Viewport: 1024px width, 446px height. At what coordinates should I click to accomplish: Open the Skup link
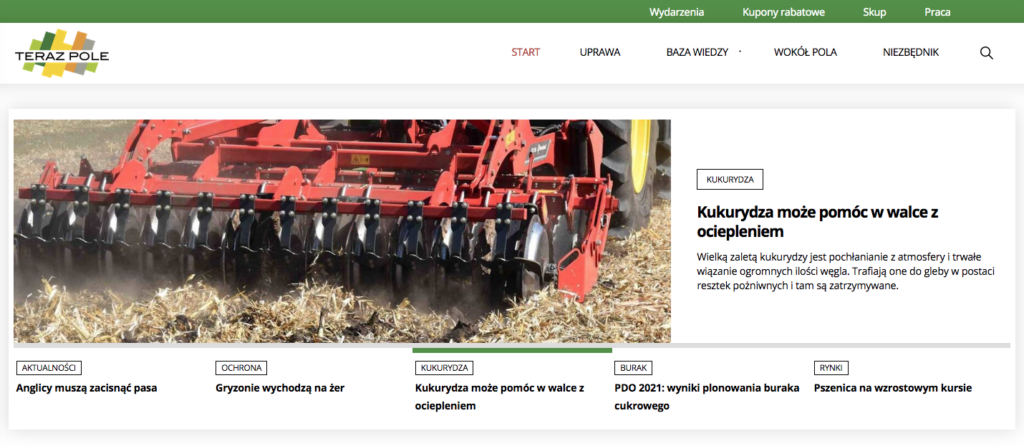874,12
